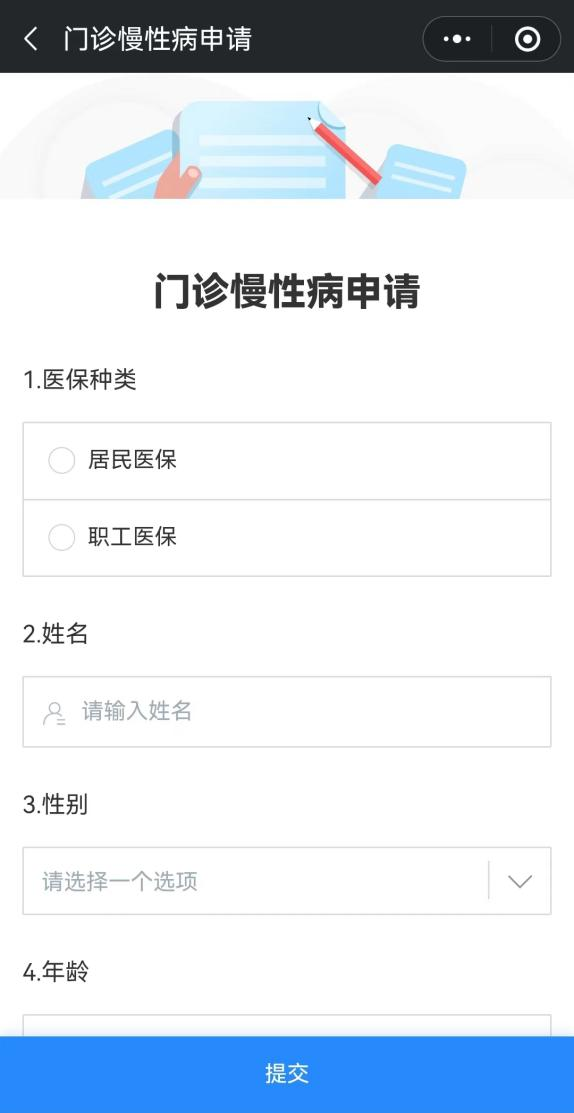Click the small blue note card illustration
This screenshot has height=1113, width=574.
click(x=421, y=172)
